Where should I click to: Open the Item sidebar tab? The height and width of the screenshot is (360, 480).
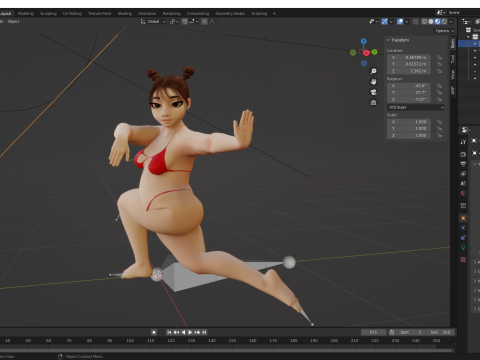coord(453,44)
